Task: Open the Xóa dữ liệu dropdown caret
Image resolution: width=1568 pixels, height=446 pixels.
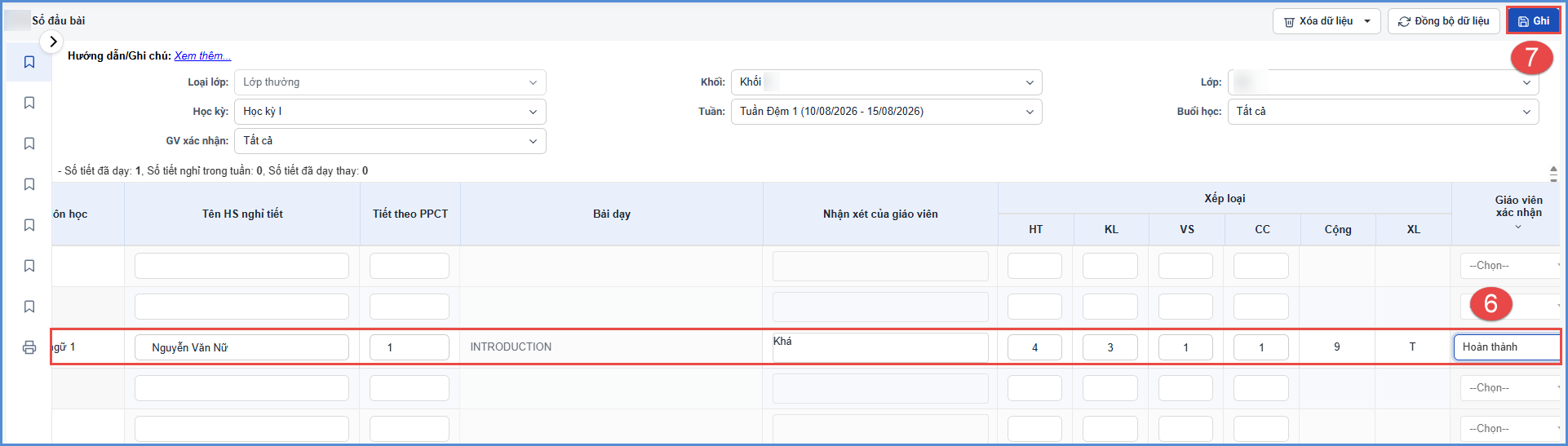Action: [x=1368, y=21]
